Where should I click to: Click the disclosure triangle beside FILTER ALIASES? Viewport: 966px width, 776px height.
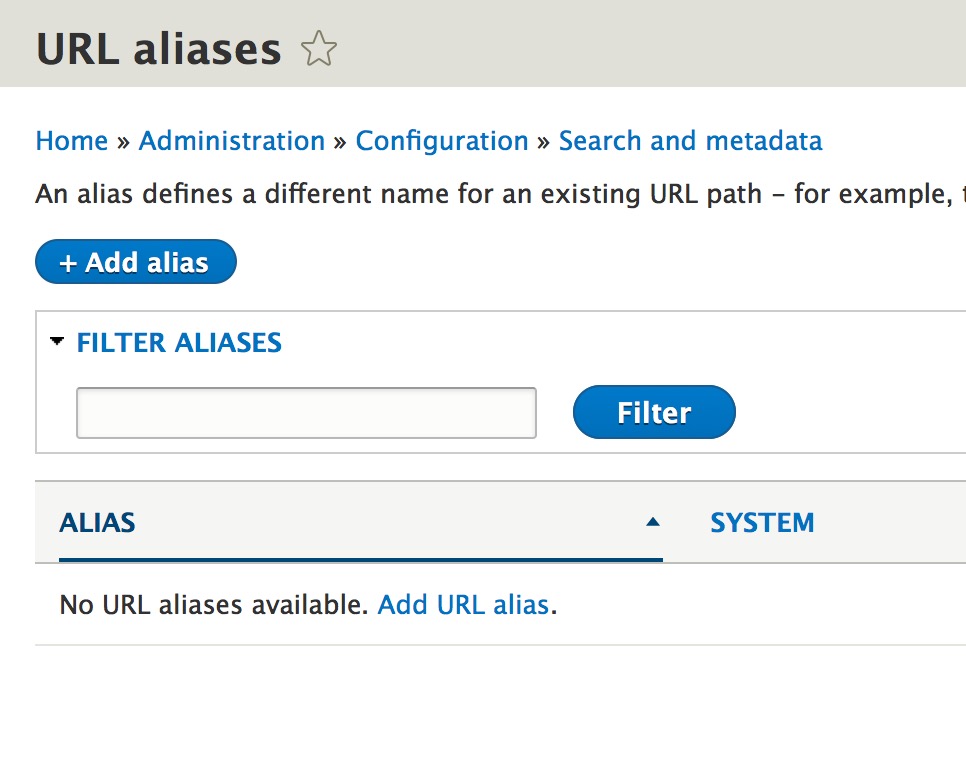[x=58, y=342]
